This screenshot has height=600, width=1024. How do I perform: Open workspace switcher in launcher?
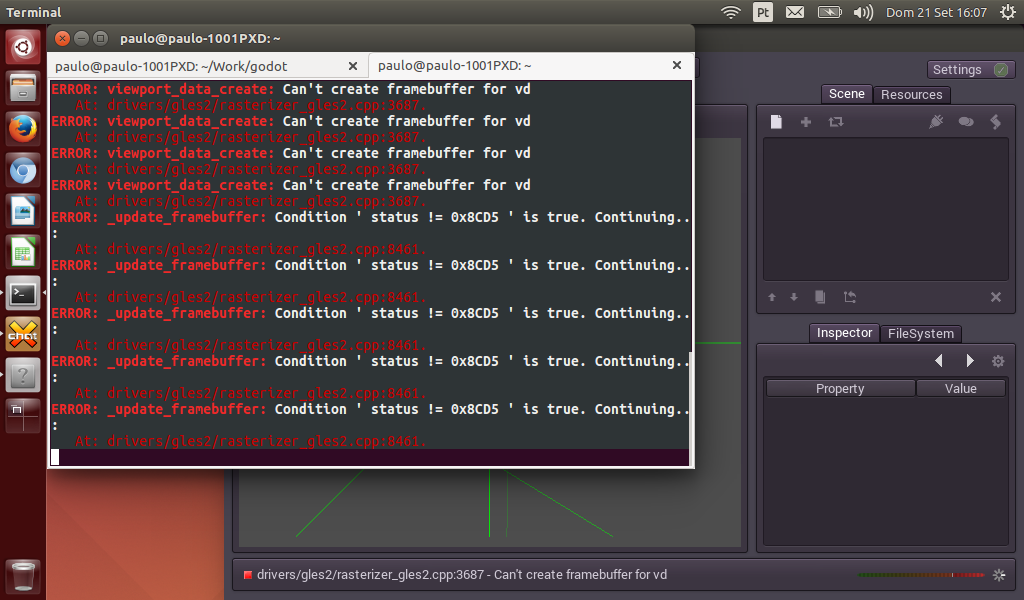tap(23, 417)
